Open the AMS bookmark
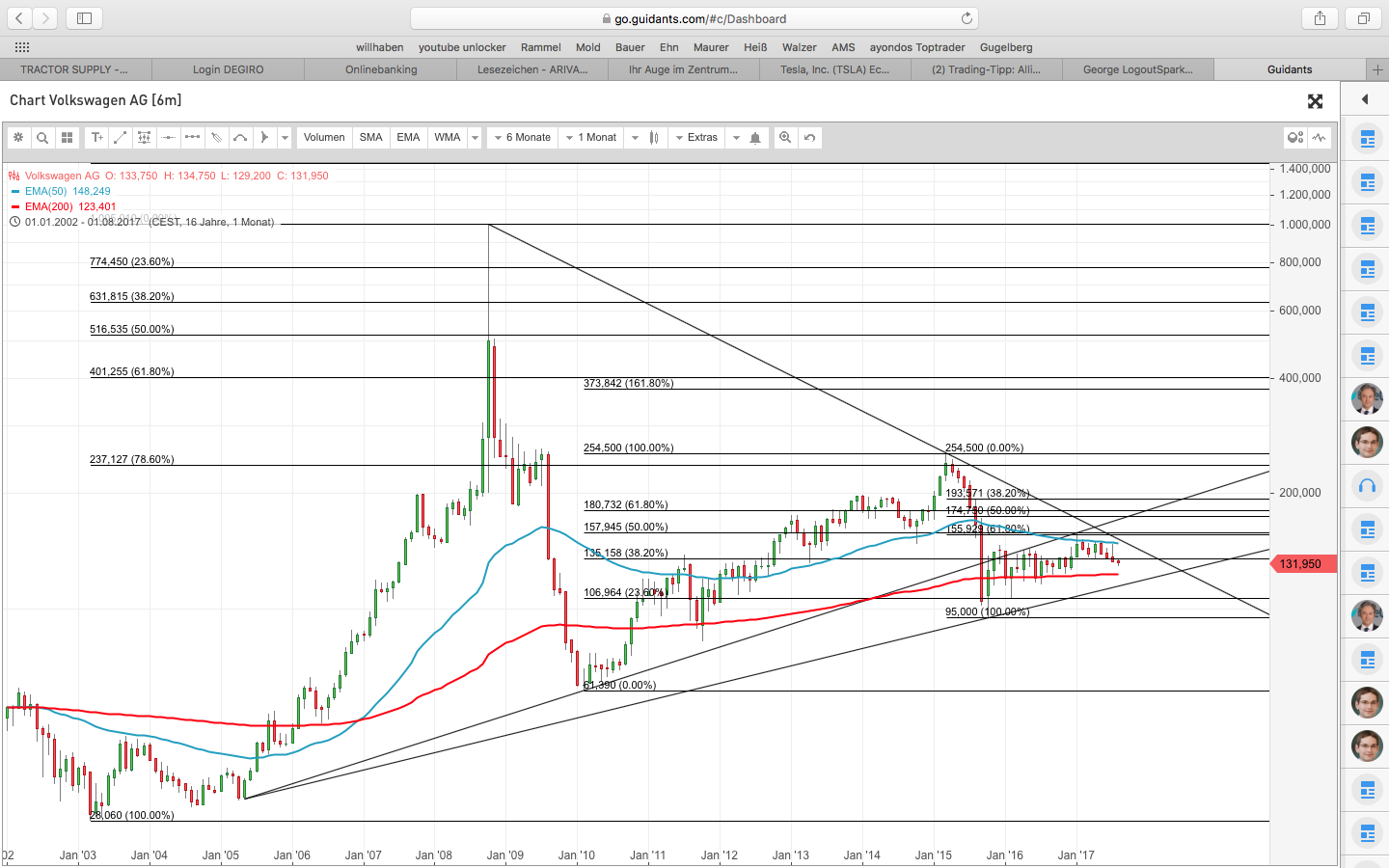Image resolution: width=1389 pixels, height=868 pixels. tap(843, 47)
